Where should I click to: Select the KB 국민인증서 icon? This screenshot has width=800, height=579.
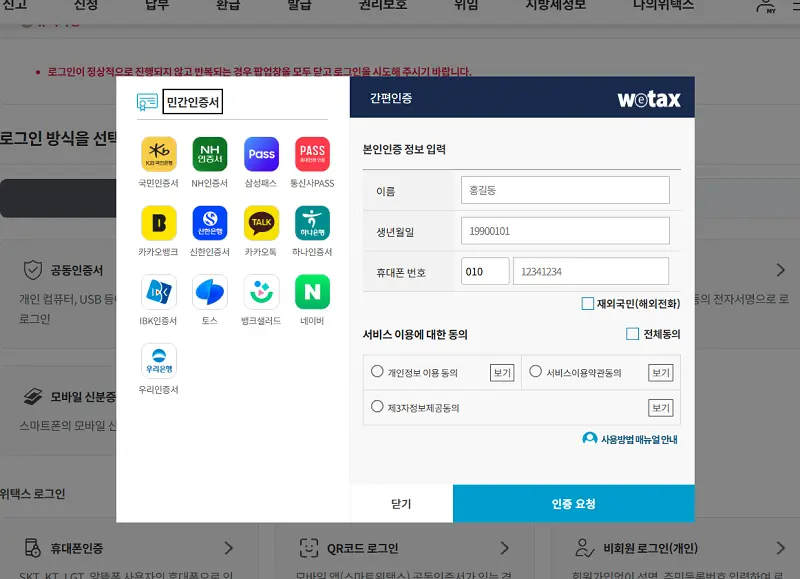click(159, 154)
